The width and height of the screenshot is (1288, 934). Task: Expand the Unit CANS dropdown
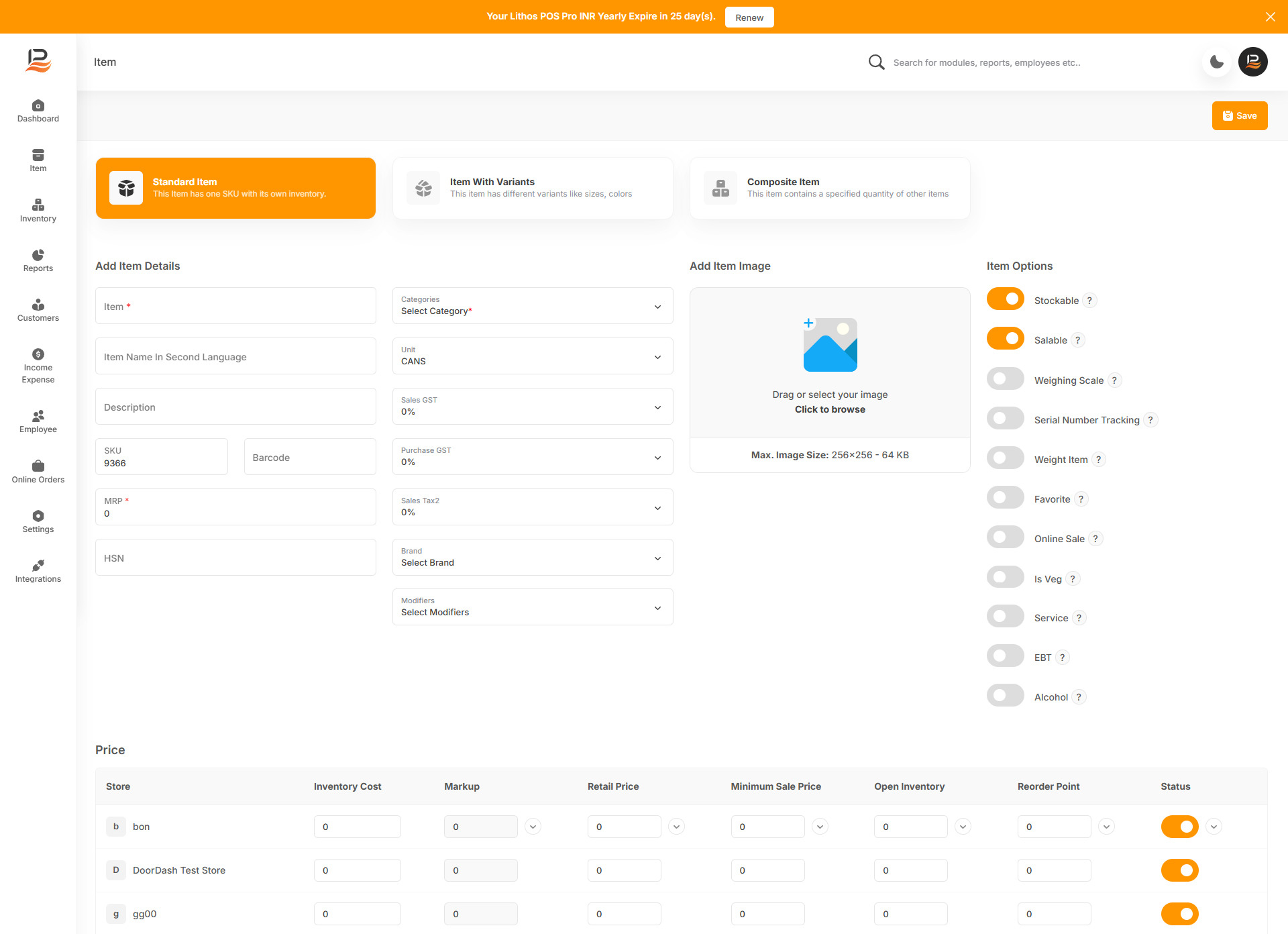(533, 356)
